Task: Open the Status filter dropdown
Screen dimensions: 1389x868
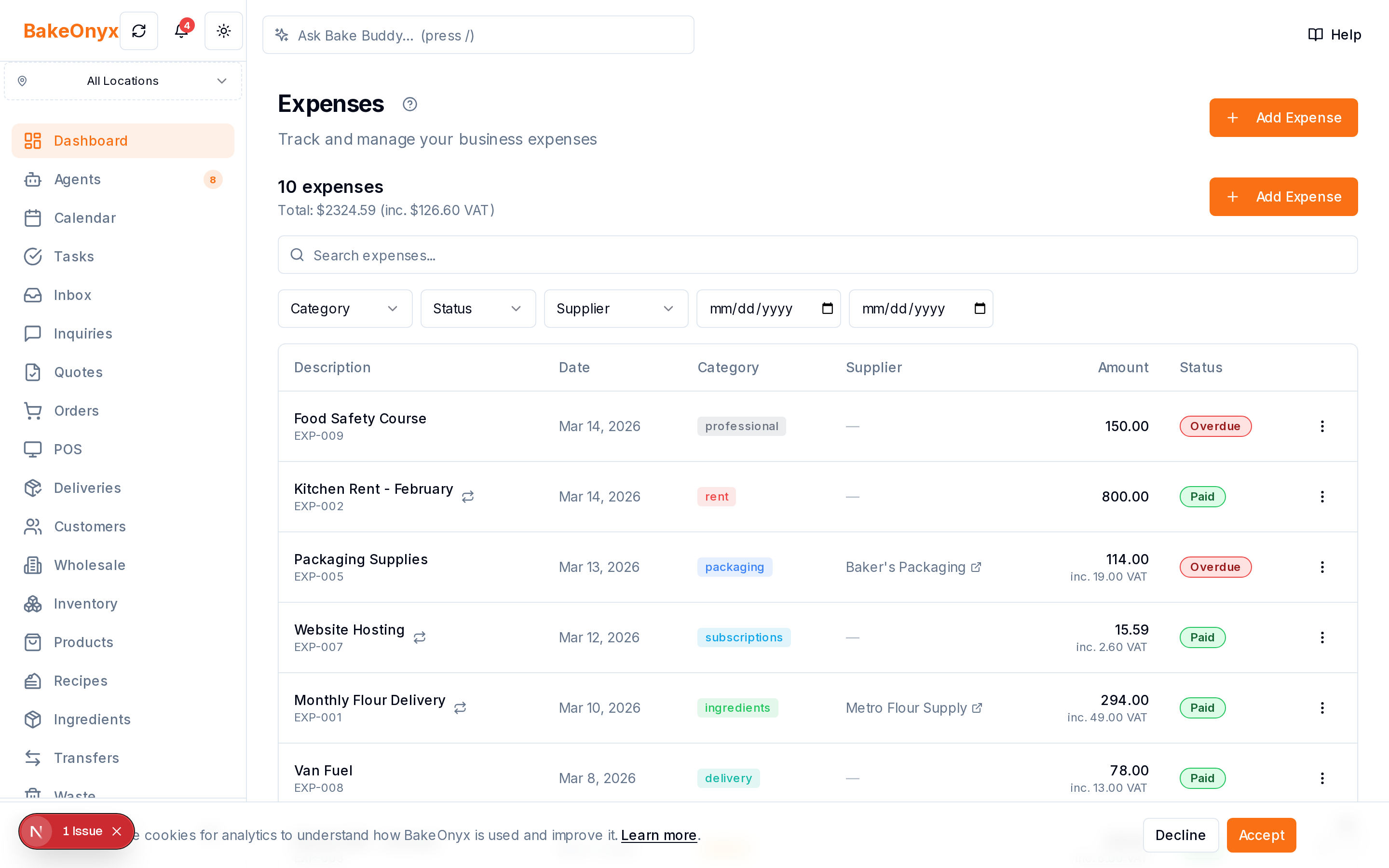Action: [478, 309]
